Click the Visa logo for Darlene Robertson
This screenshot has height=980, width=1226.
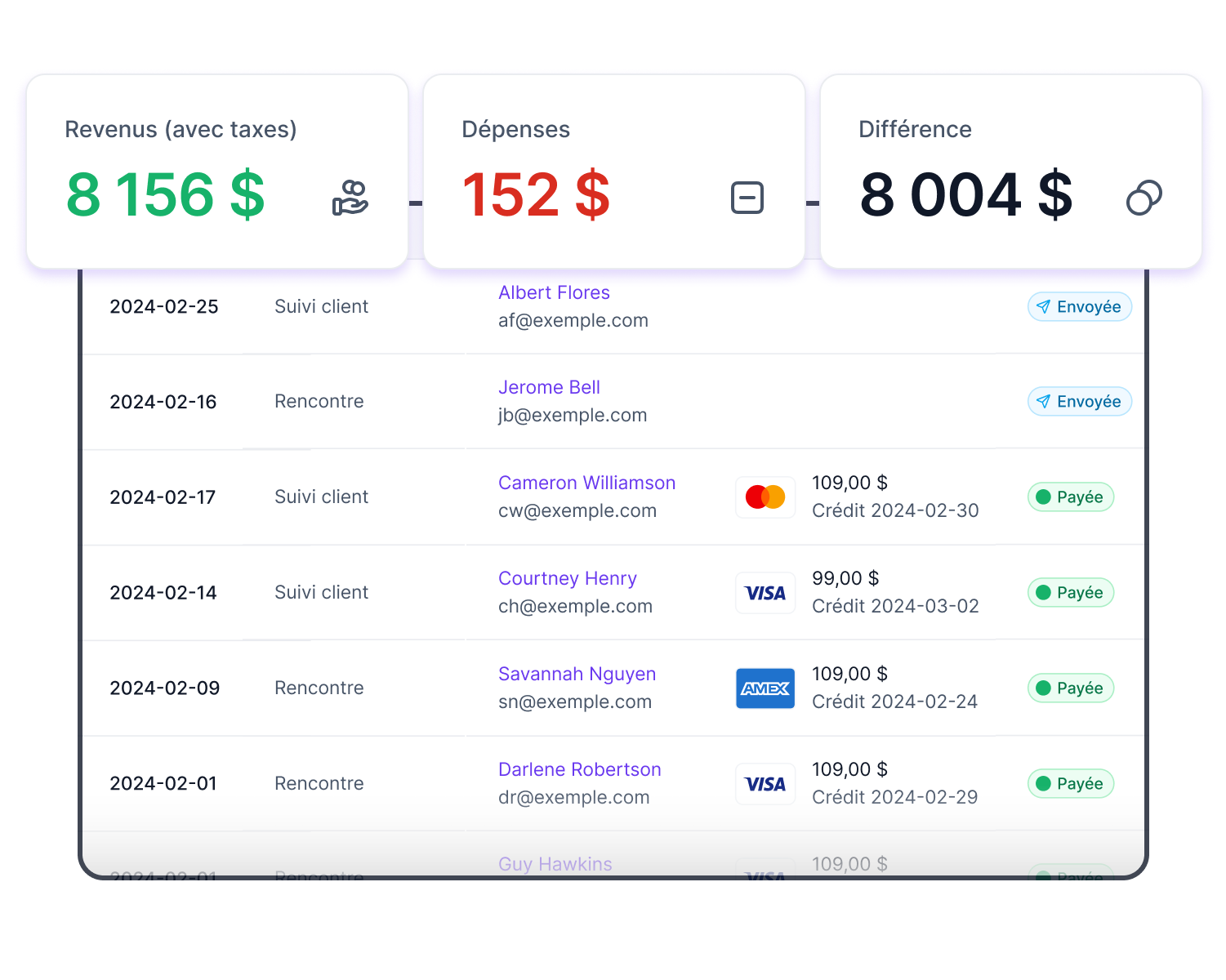tap(765, 784)
